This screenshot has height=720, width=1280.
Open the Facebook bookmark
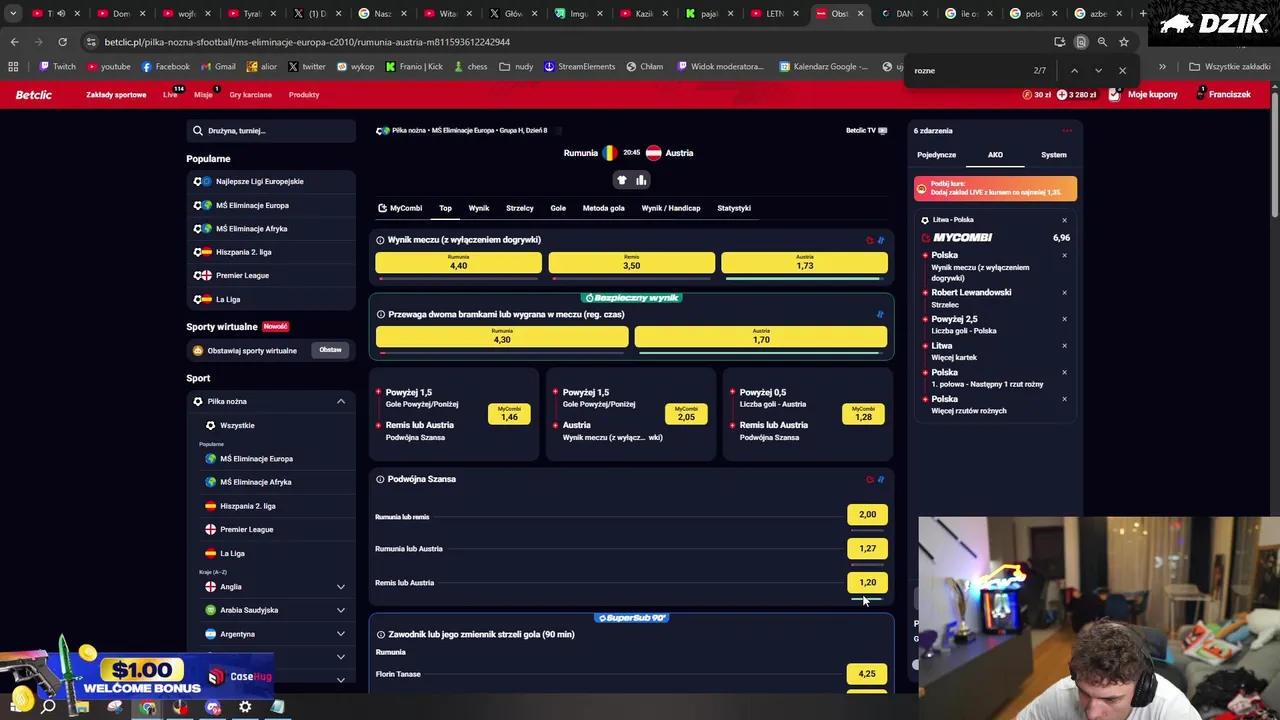[x=165, y=66]
